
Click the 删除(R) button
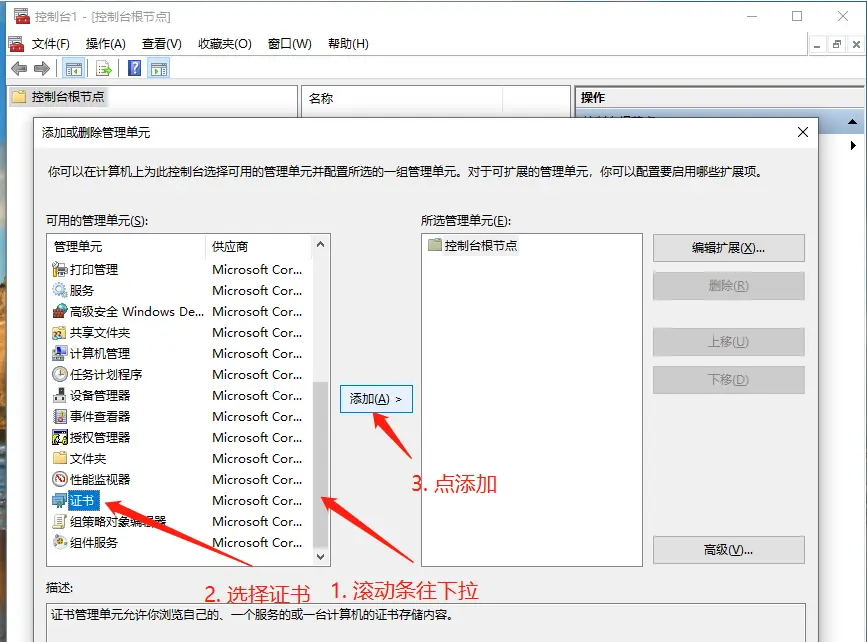click(x=728, y=286)
